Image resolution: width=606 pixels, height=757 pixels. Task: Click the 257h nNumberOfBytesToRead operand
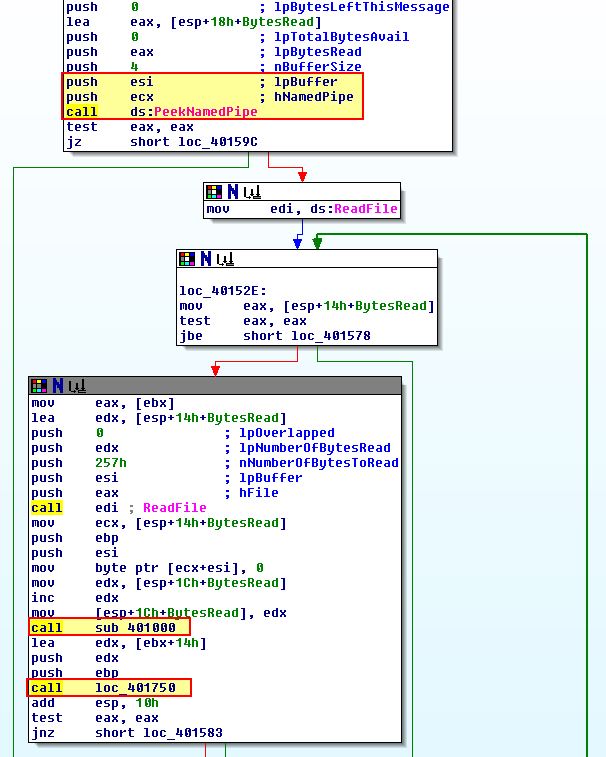(x=111, y=463)
